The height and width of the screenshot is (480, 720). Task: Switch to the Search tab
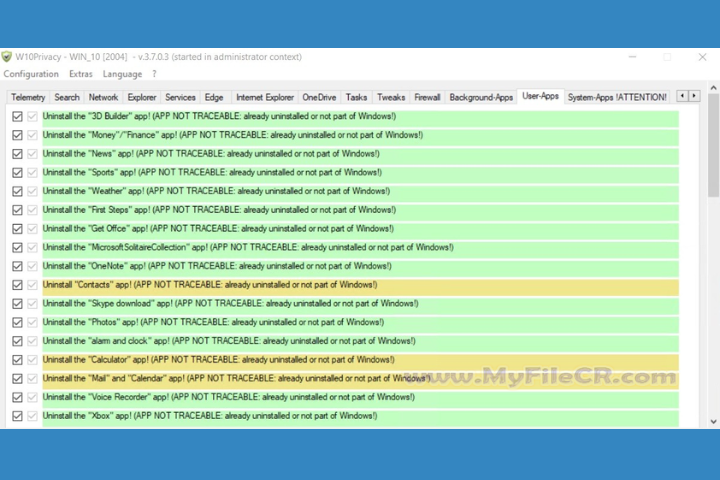67,97
